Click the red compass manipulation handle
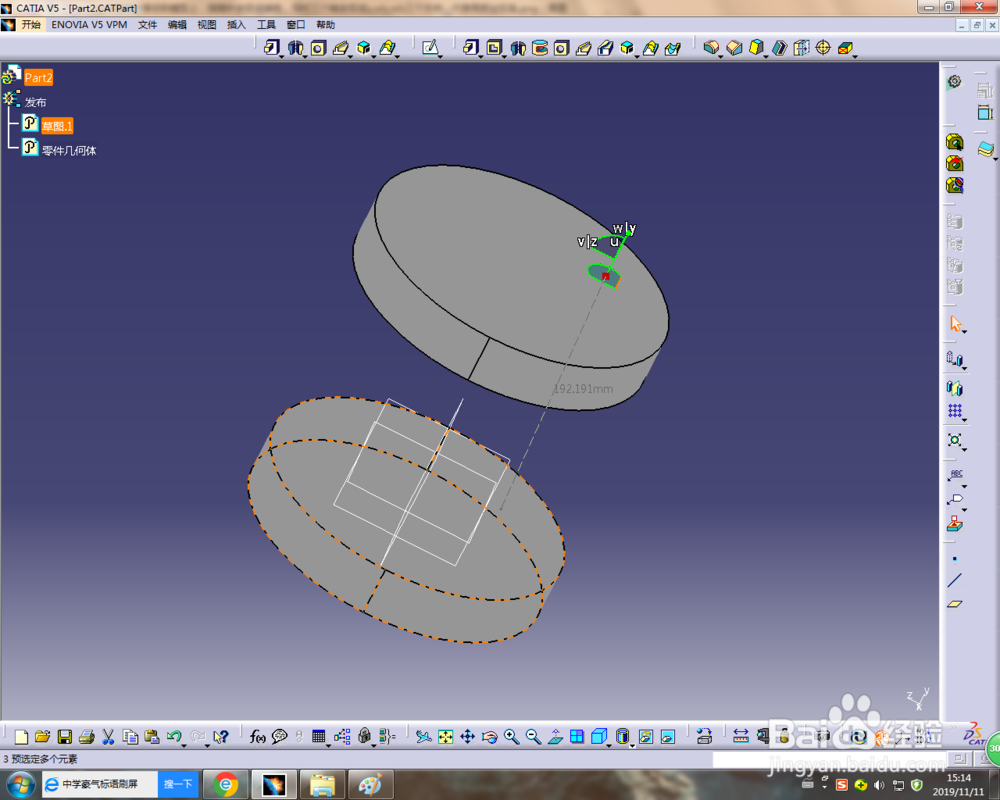The image size is (1000, 800). point(605,276)
